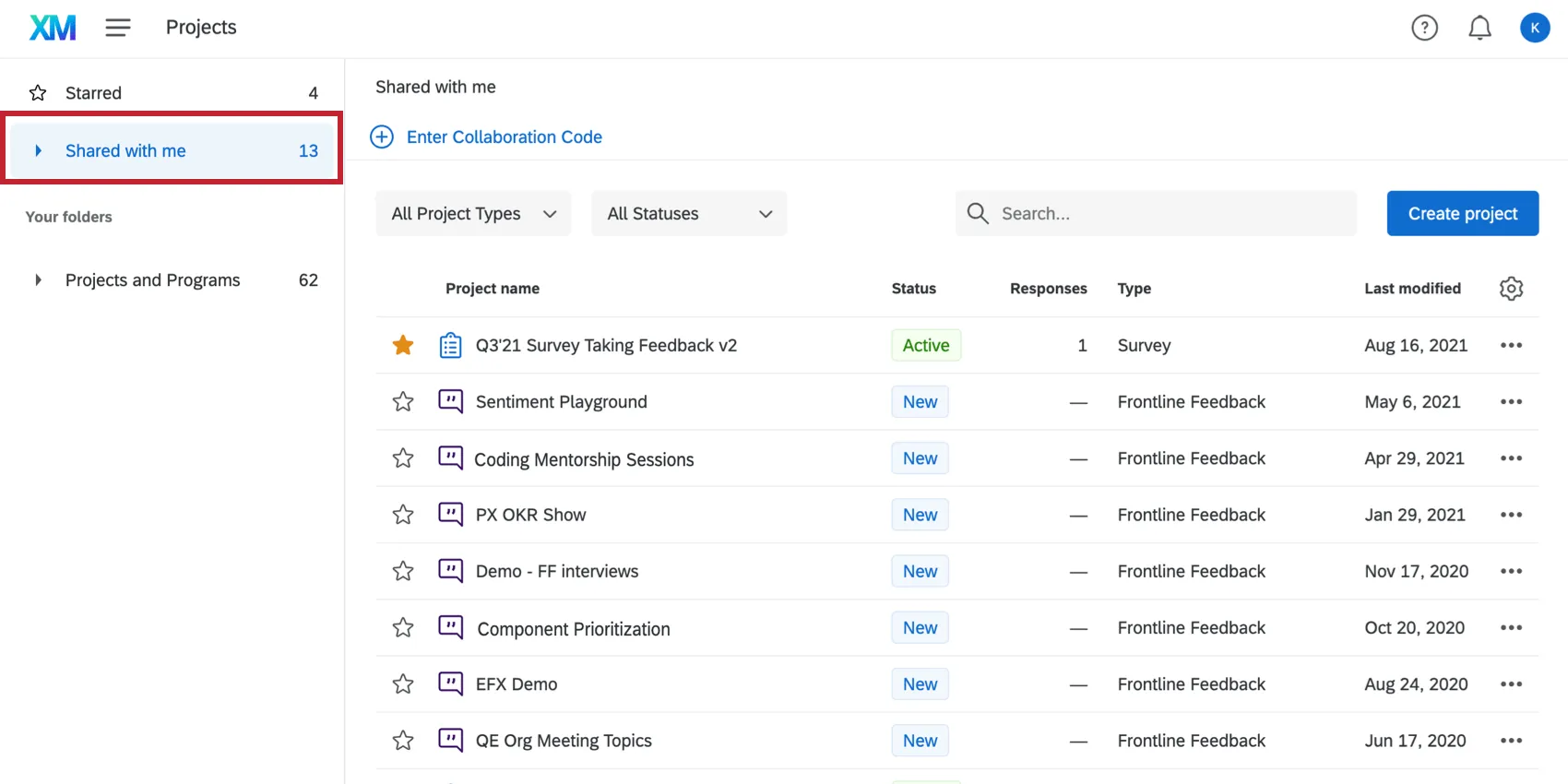
Task: Open the hamburger navigation menu
Action: click(x=117, y=28)
